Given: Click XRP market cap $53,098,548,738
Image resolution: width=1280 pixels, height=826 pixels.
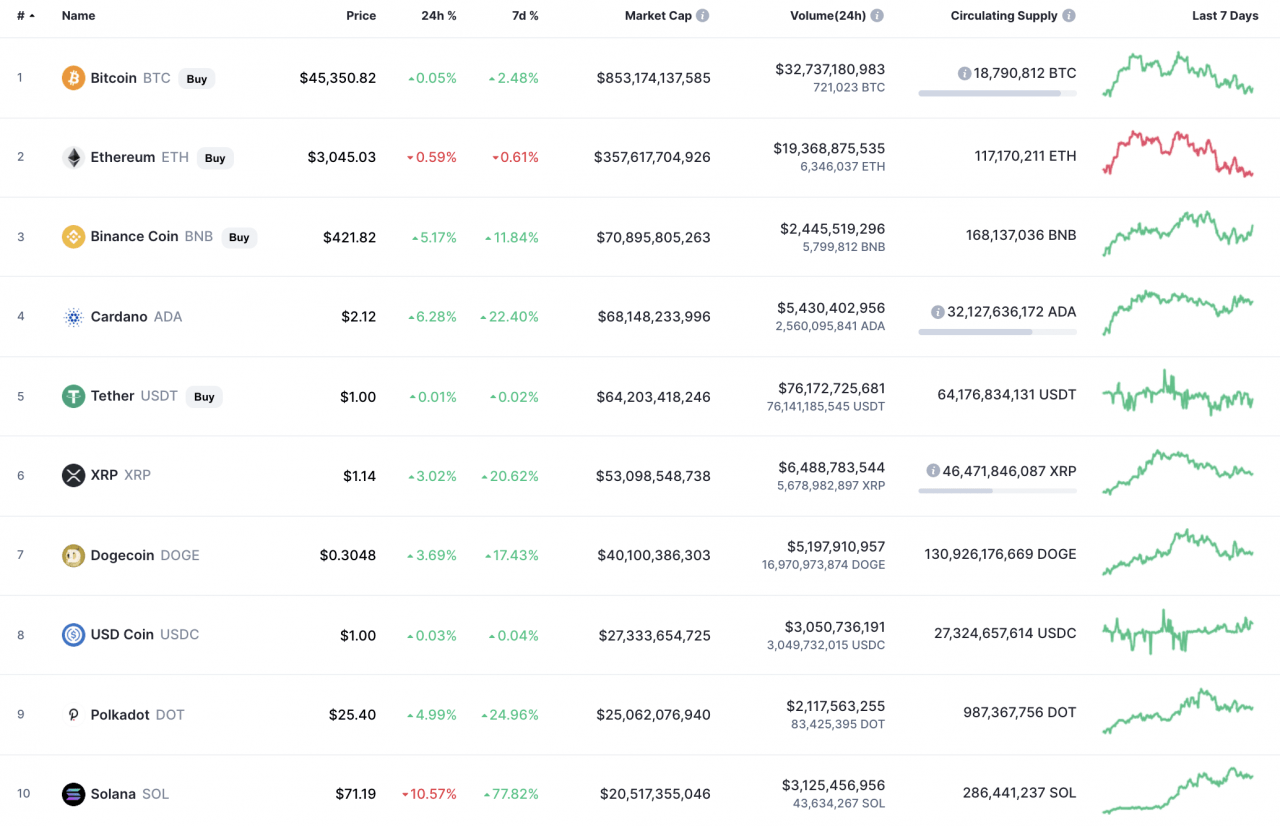Looking at the screenshot, I should tap(654, 476).
